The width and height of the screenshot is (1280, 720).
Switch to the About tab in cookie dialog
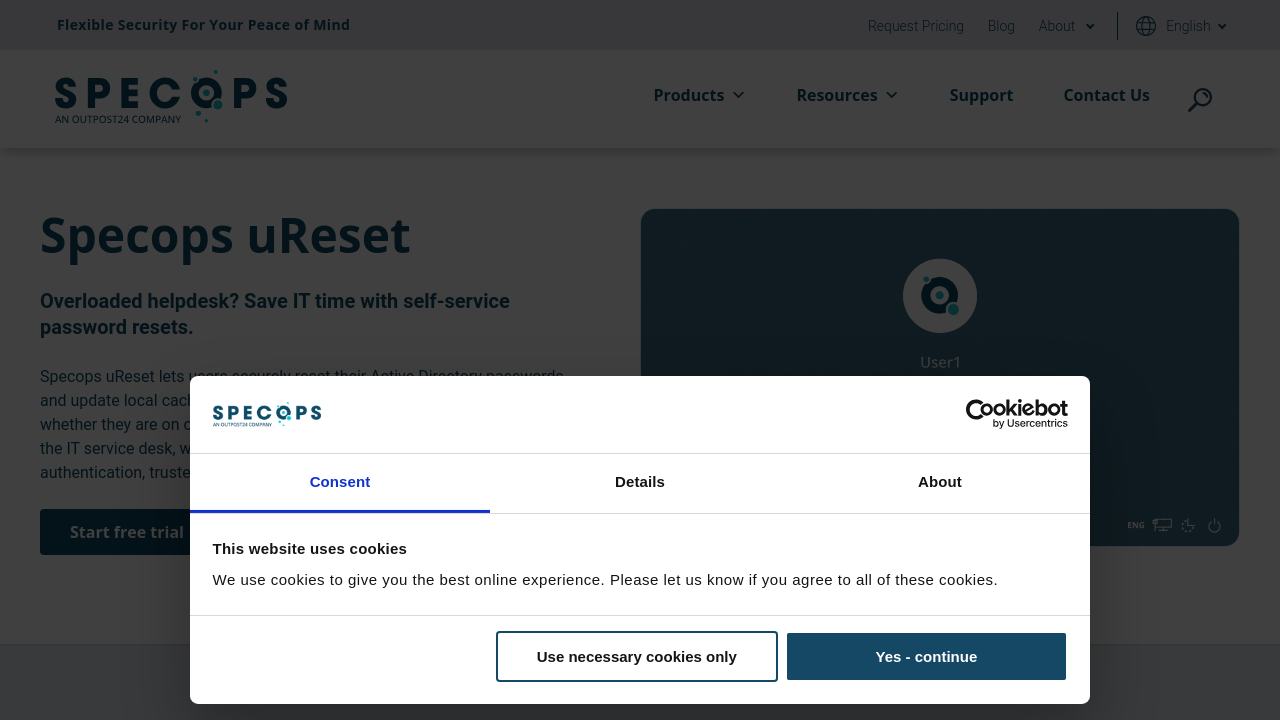(x=940, y=482)
